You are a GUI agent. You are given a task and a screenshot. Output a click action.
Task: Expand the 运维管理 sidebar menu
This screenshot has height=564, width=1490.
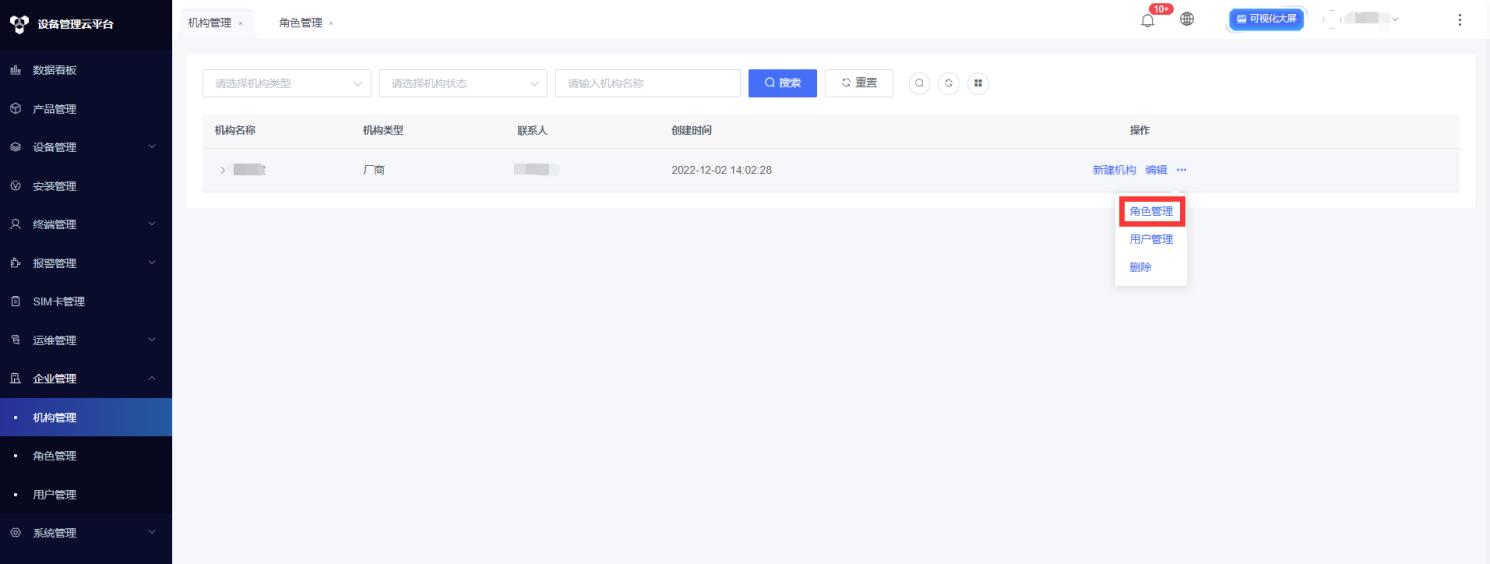point(152,340)
